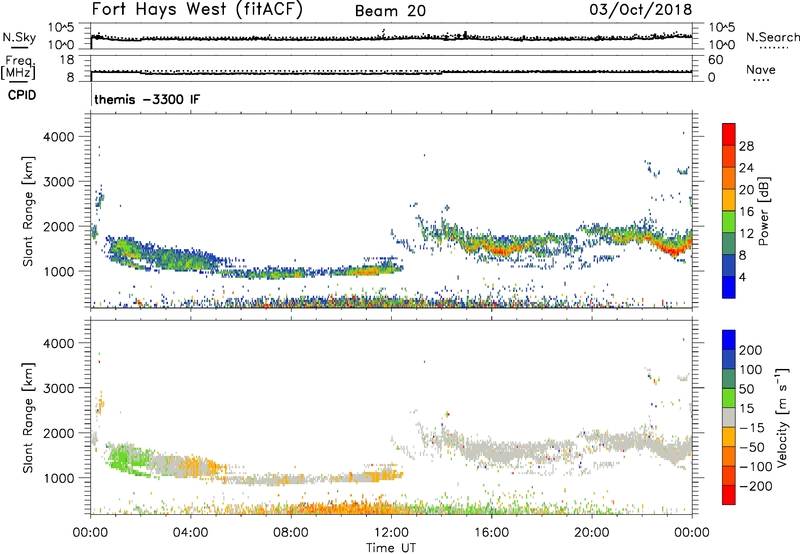The height and width of the screenshot is (554, 800).
Task: Select the blue Velocity segment above 200
Action: click(729, 340)
